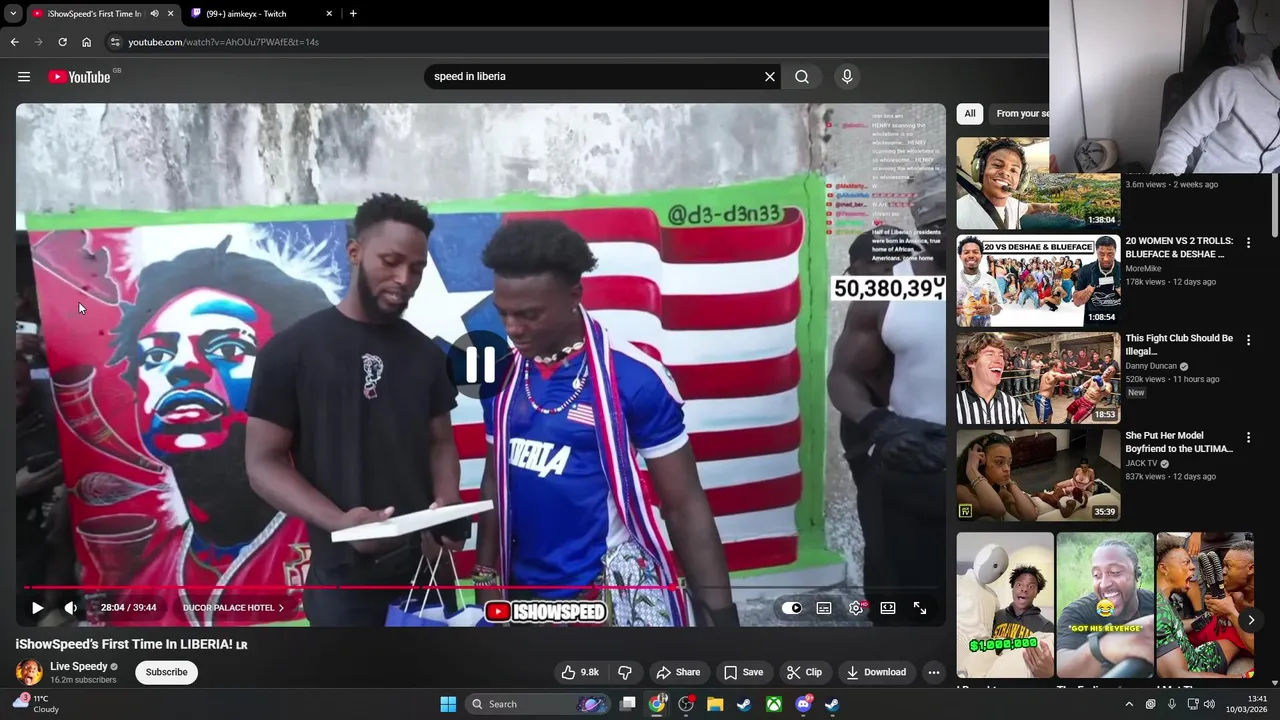Open the 'GOT HIS REVENGE' Short

pyautogui.click(x=1105, y=605)
